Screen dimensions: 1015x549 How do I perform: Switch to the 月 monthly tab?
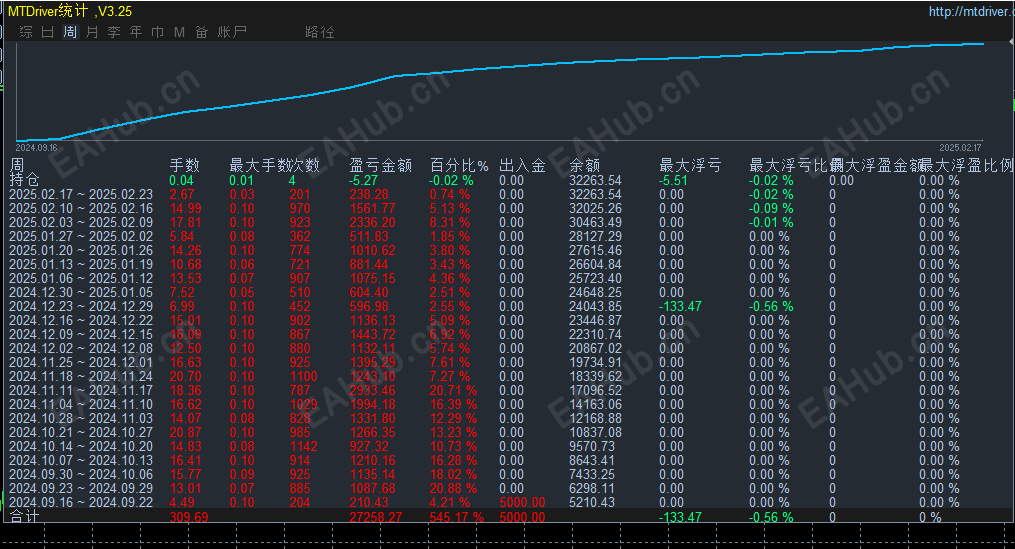click(92, 32)
